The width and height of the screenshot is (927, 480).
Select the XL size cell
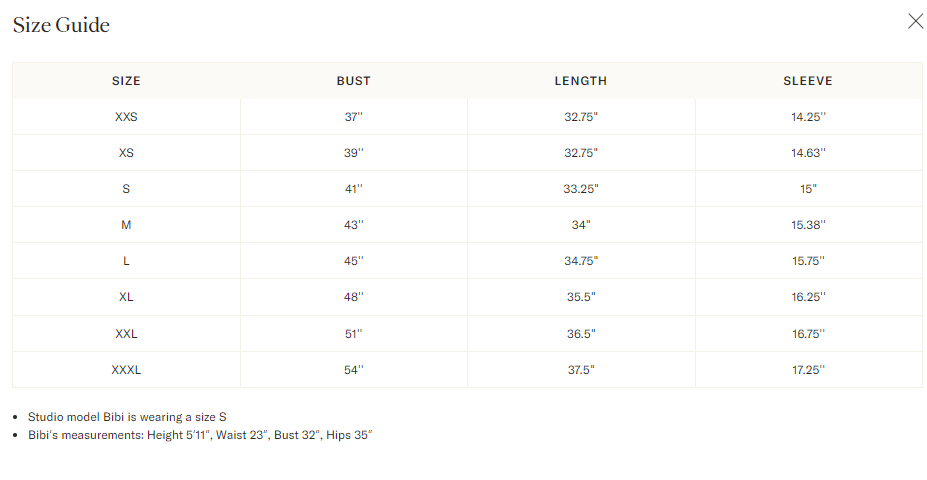click(126, 297)
